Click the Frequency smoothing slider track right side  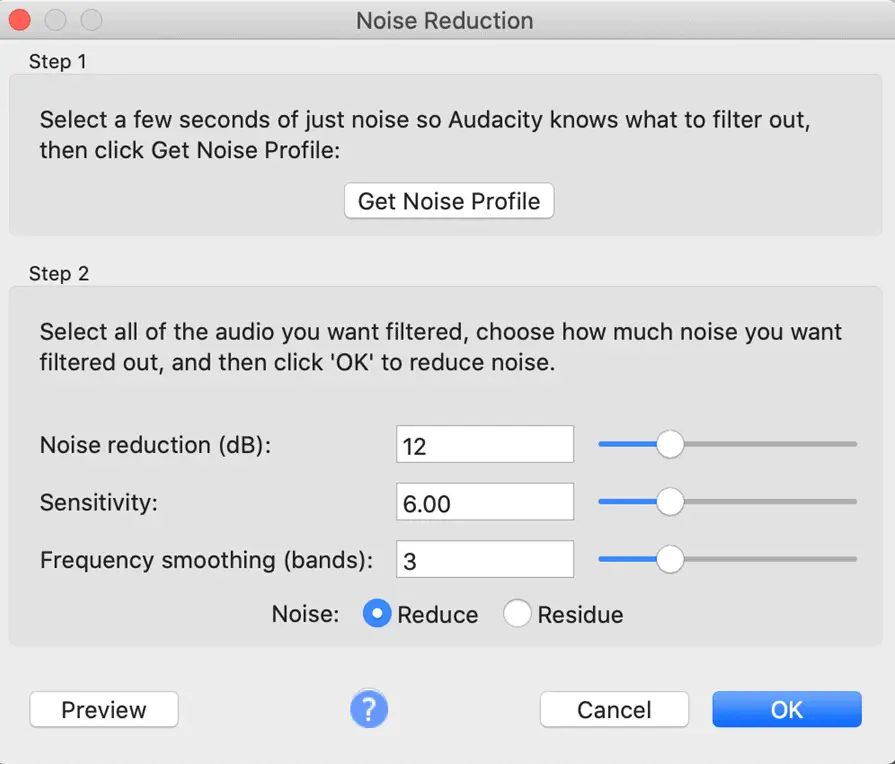(x=771, y=559)
